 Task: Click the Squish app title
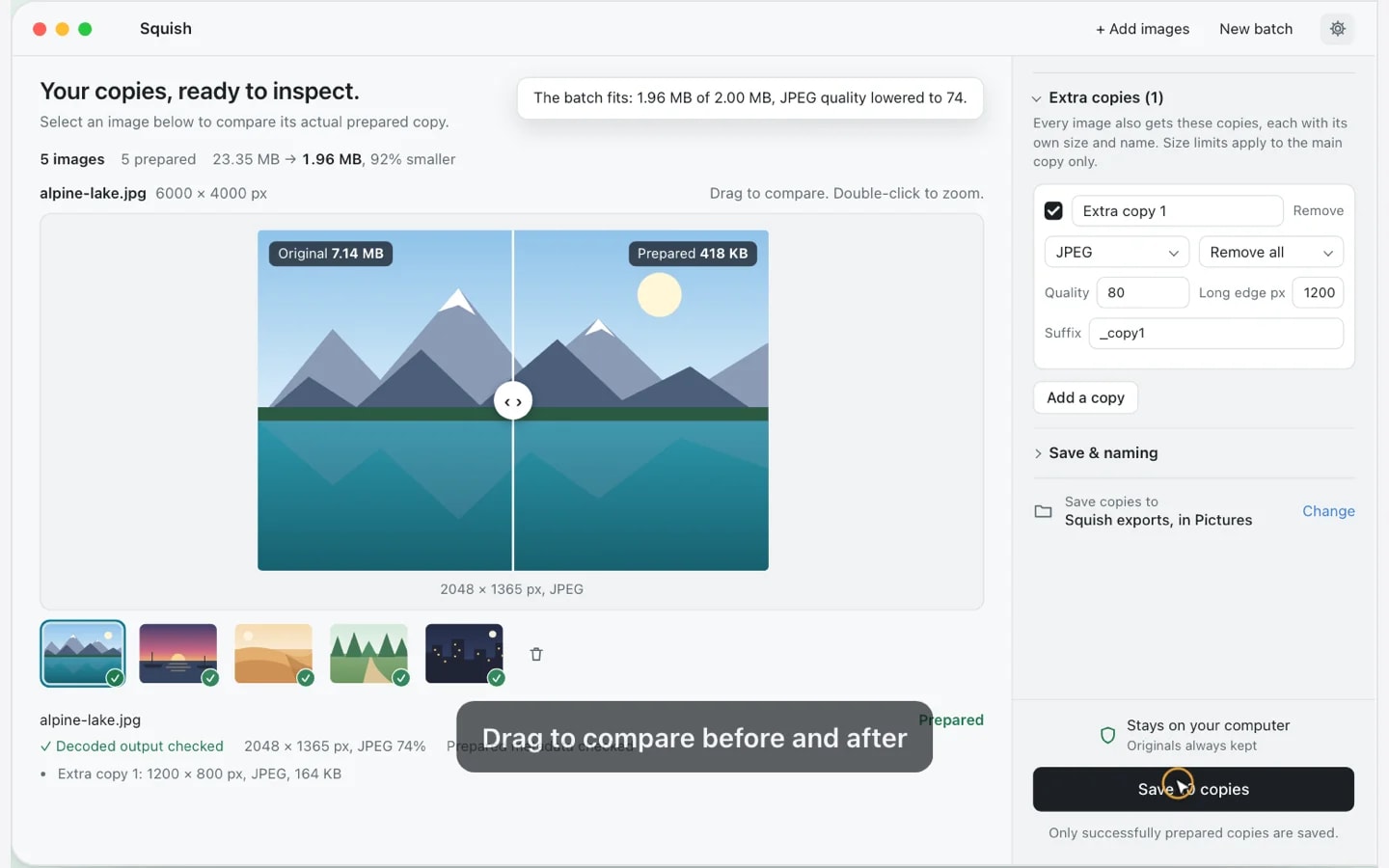tap(166, 29)
